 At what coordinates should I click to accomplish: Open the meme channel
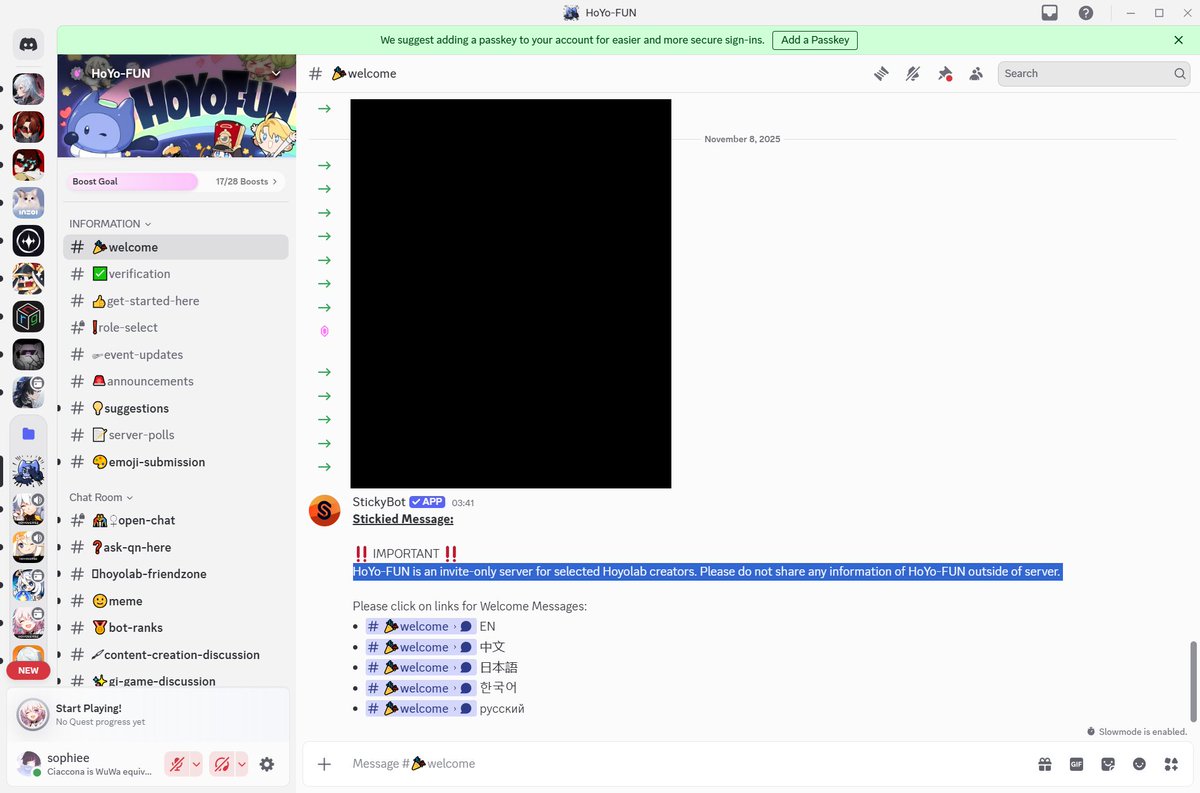click(176, 601)
